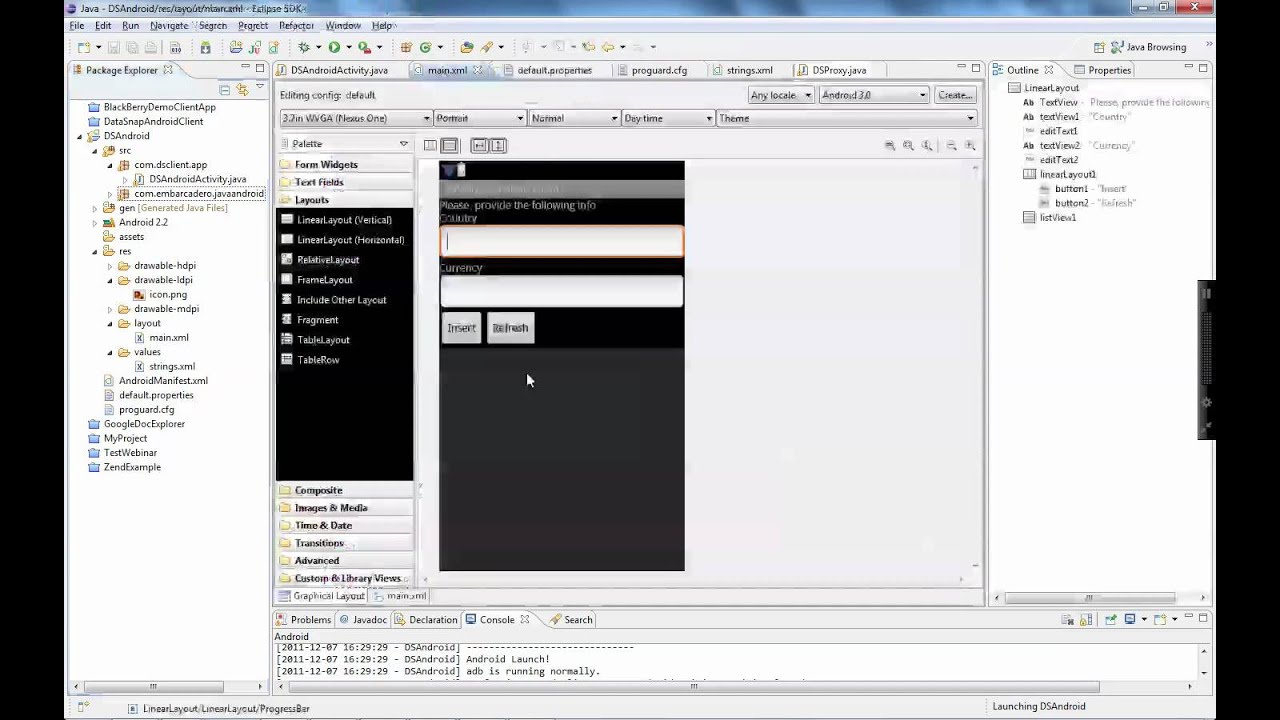Select icon.png in Package Explorer
1280x720 pixels.
(168, 295)
